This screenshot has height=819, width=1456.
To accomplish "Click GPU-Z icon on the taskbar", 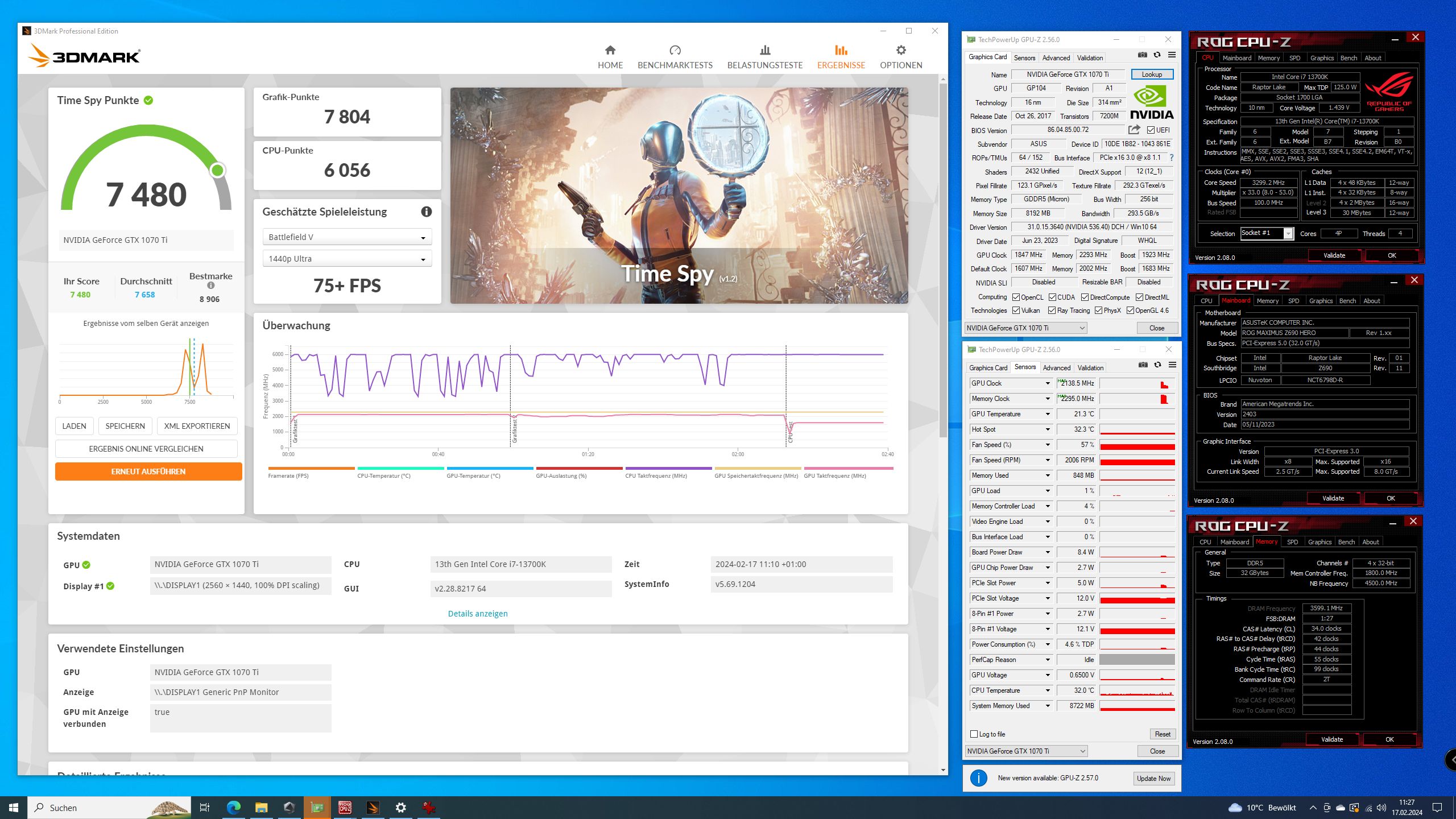I will tap(317, 808).
